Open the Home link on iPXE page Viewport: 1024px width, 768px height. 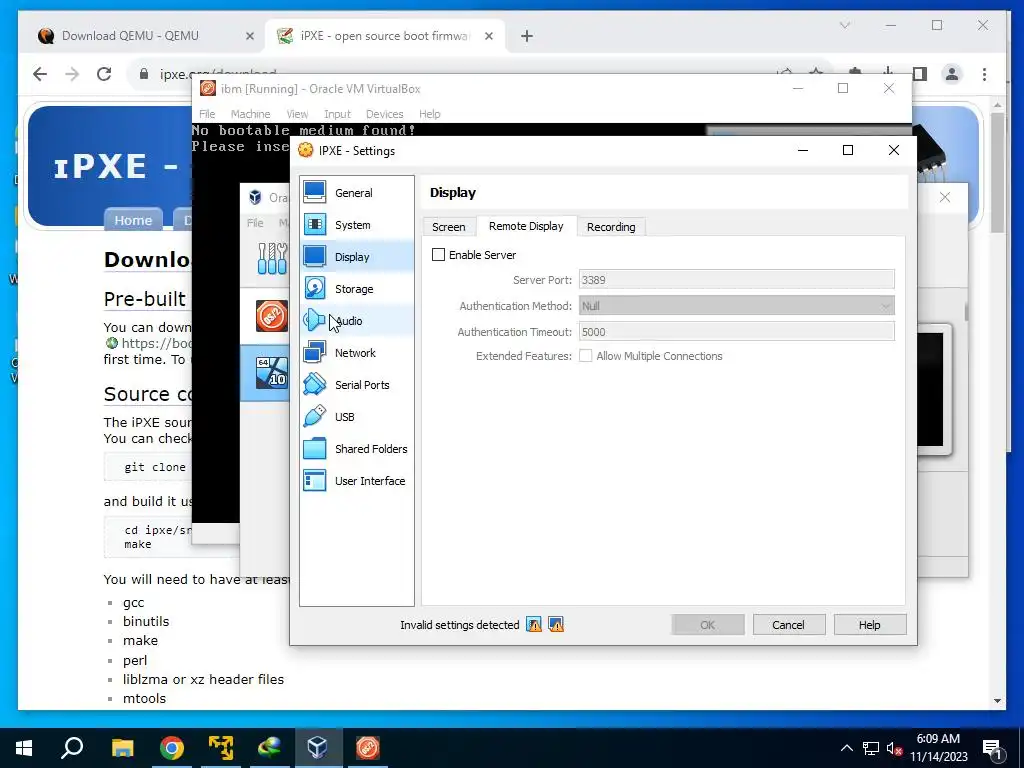(133, 220)
